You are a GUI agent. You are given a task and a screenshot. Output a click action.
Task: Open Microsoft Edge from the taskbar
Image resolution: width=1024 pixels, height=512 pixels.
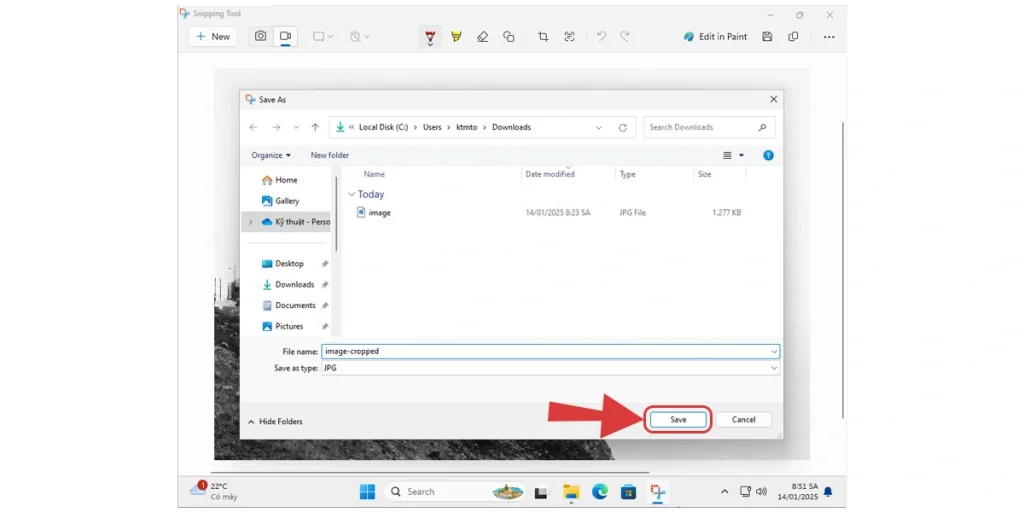[x=600, y=492]
